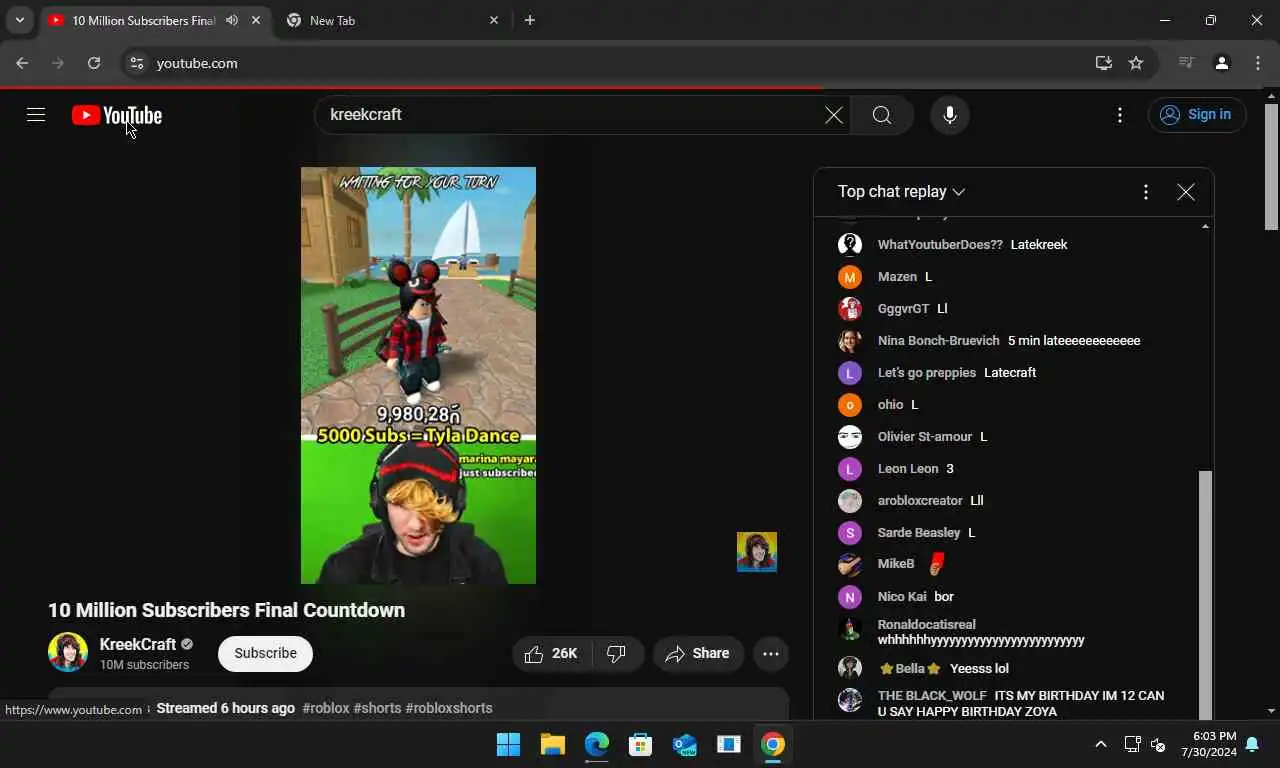Open the Chrome three-dot menu
This screenshot has width=1280, height=768.
[x=1258, y=63]
